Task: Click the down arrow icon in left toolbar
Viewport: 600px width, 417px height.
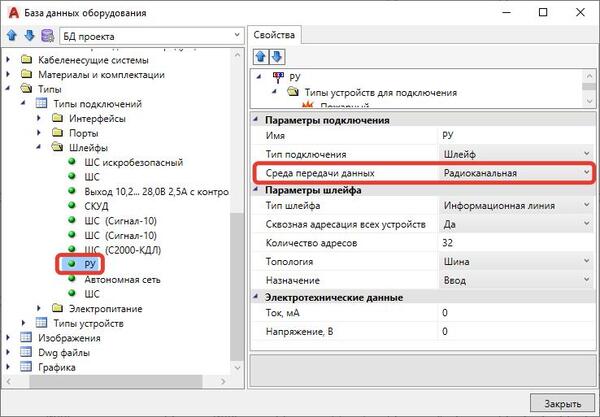Action: click(x=28, y=36)
